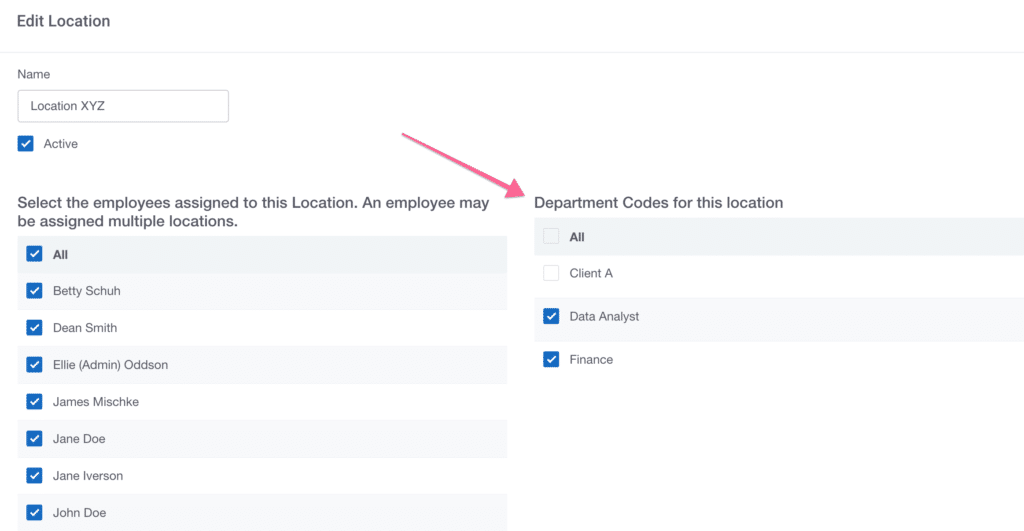Toggle Jane Doe's employee checkbox
This screenshot has width=1024, height=531.
pos(35,438)
